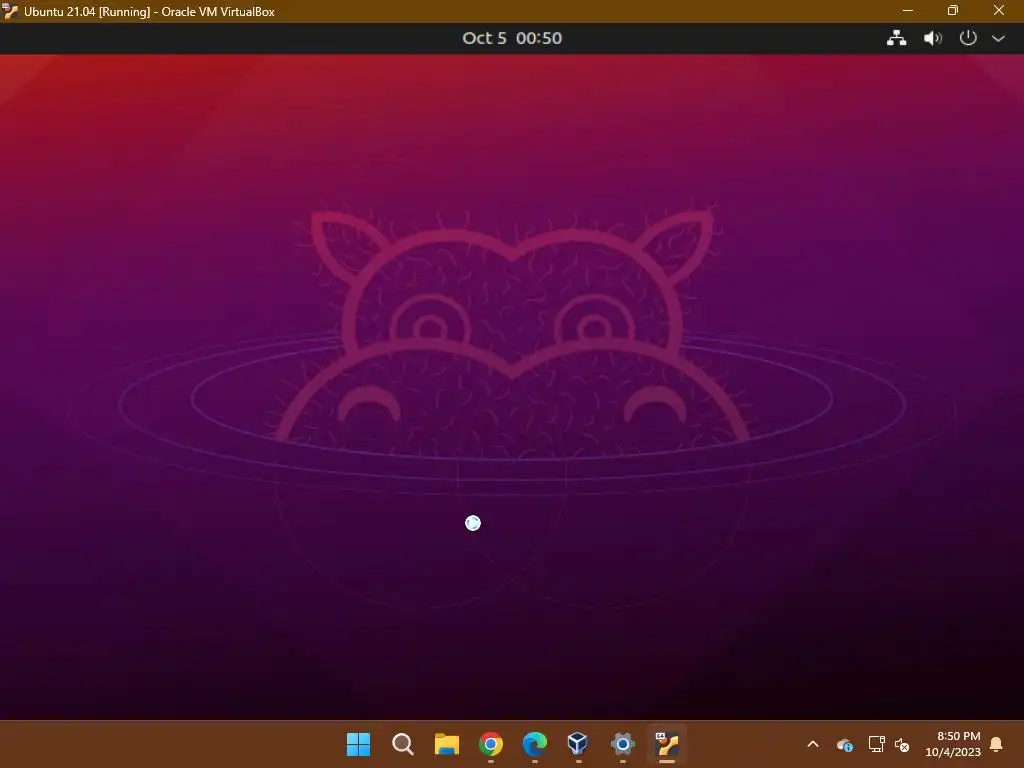
Task: Switch to Microsoft Edge in the taskbar
Action: click(535, 744)
